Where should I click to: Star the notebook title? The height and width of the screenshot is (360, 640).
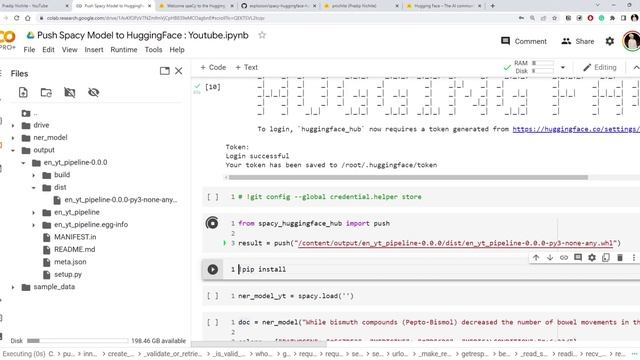coord(262,35)
